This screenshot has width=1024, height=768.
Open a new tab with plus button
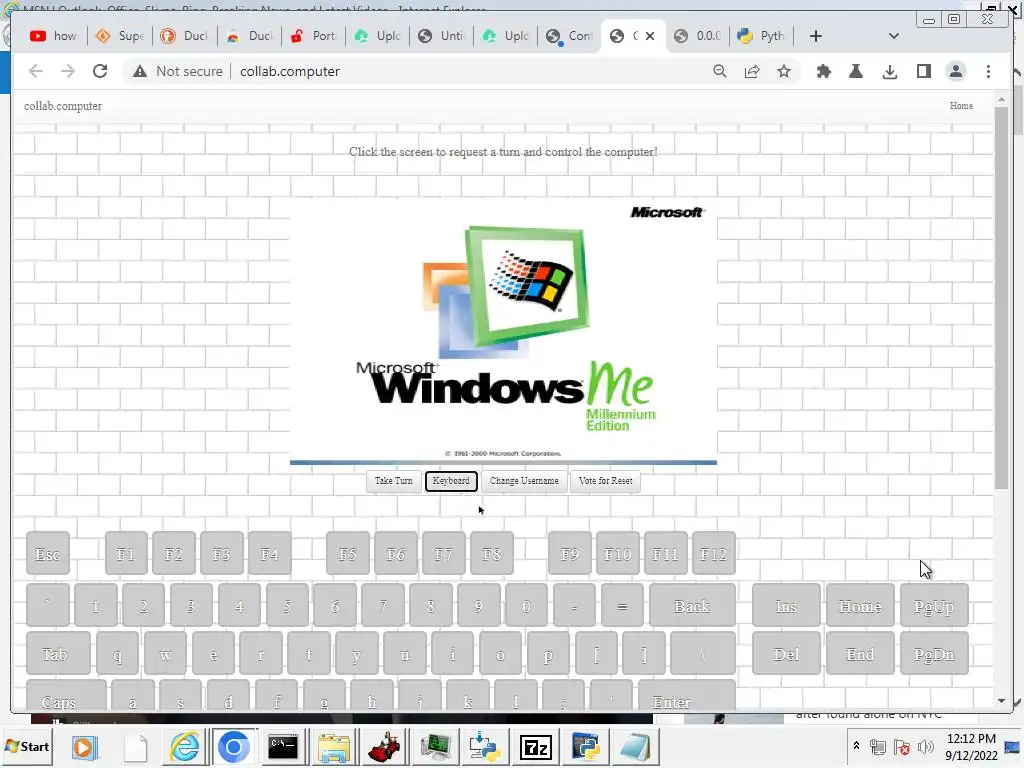(x=815, y=36)
